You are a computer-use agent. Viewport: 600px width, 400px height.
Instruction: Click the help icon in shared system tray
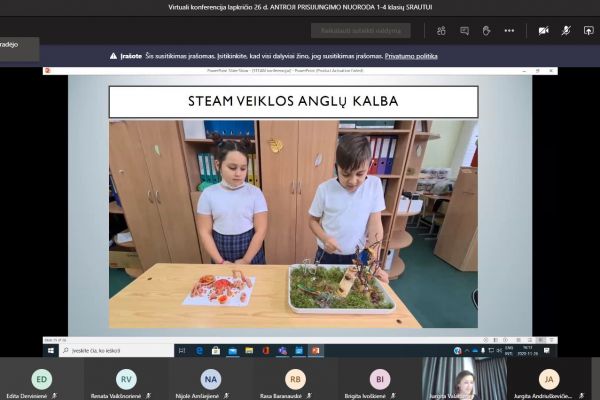pyautogui.click(x=457, y=351)
